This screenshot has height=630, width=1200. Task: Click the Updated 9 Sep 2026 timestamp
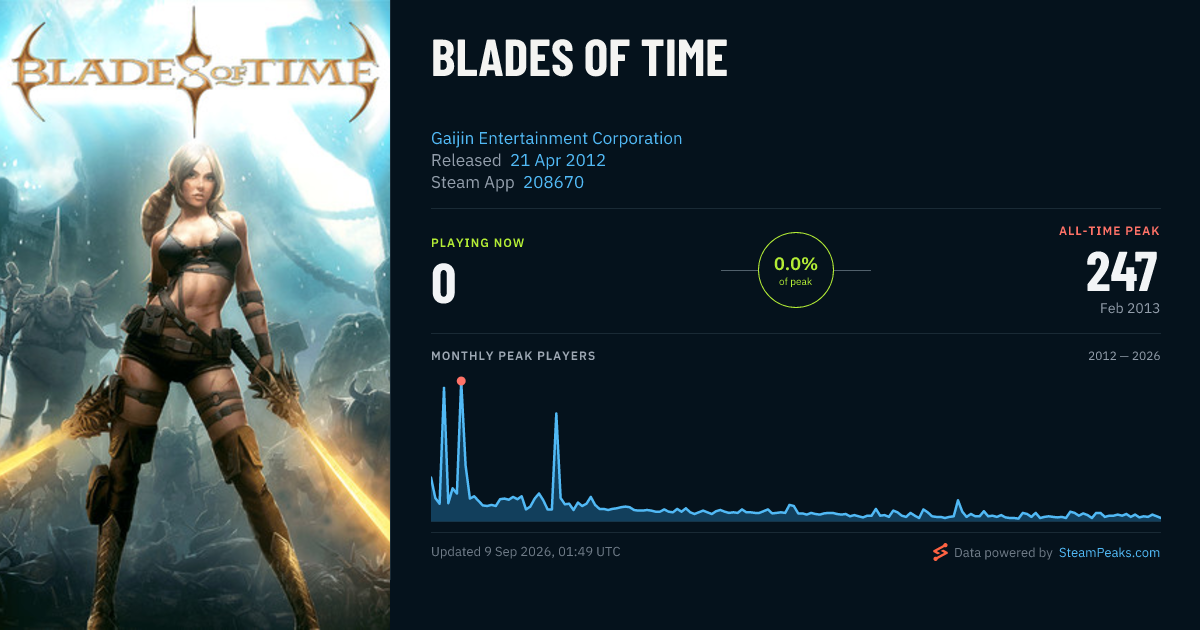[525, 552]
